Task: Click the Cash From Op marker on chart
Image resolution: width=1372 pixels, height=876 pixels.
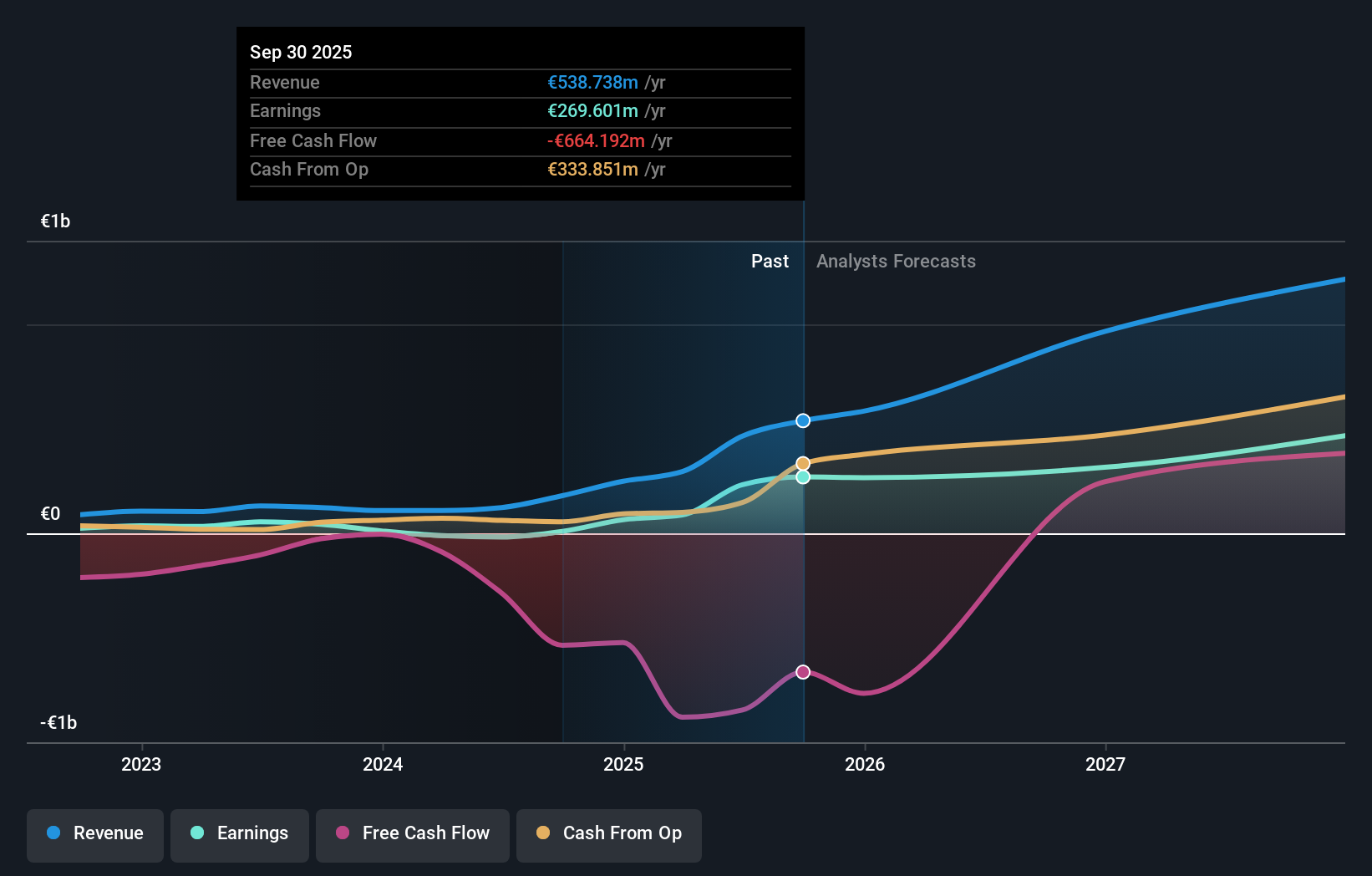Action: tap(802, 462)
